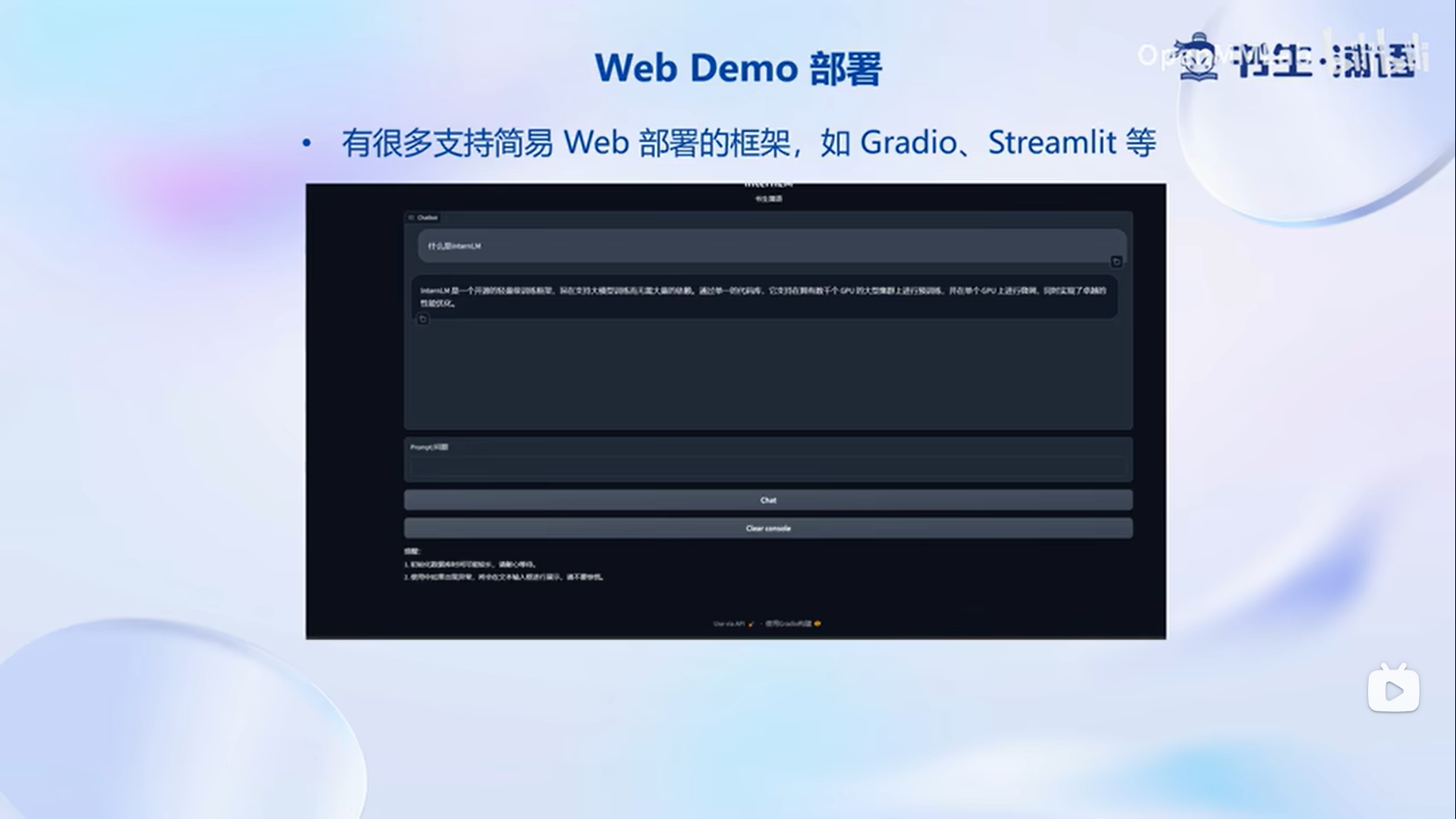This screenshot has width=1456, height=819.
Task: Open the Gradio footer link
Action: pyautogui.click(x=788, y=624)
